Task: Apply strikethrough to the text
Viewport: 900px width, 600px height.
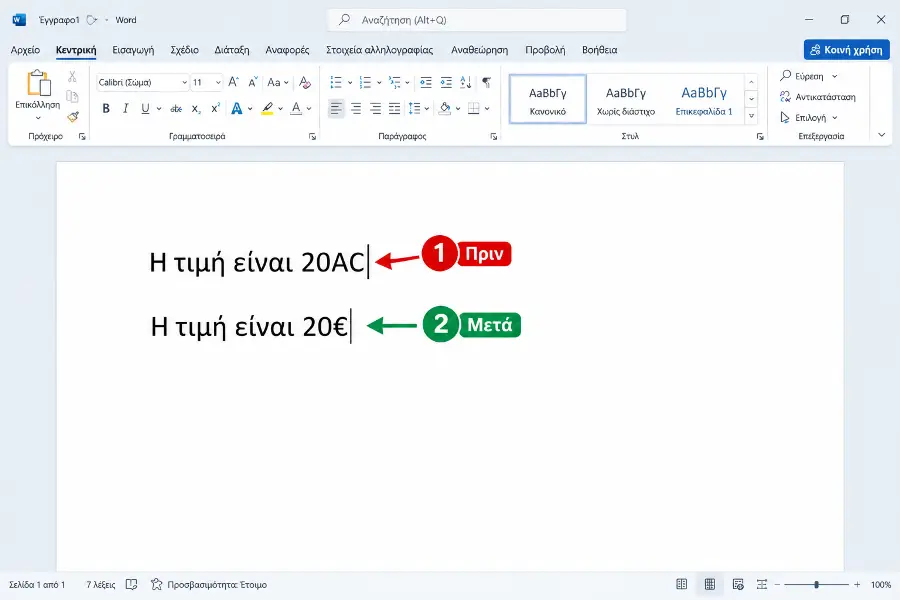Action: coord(176,109)
